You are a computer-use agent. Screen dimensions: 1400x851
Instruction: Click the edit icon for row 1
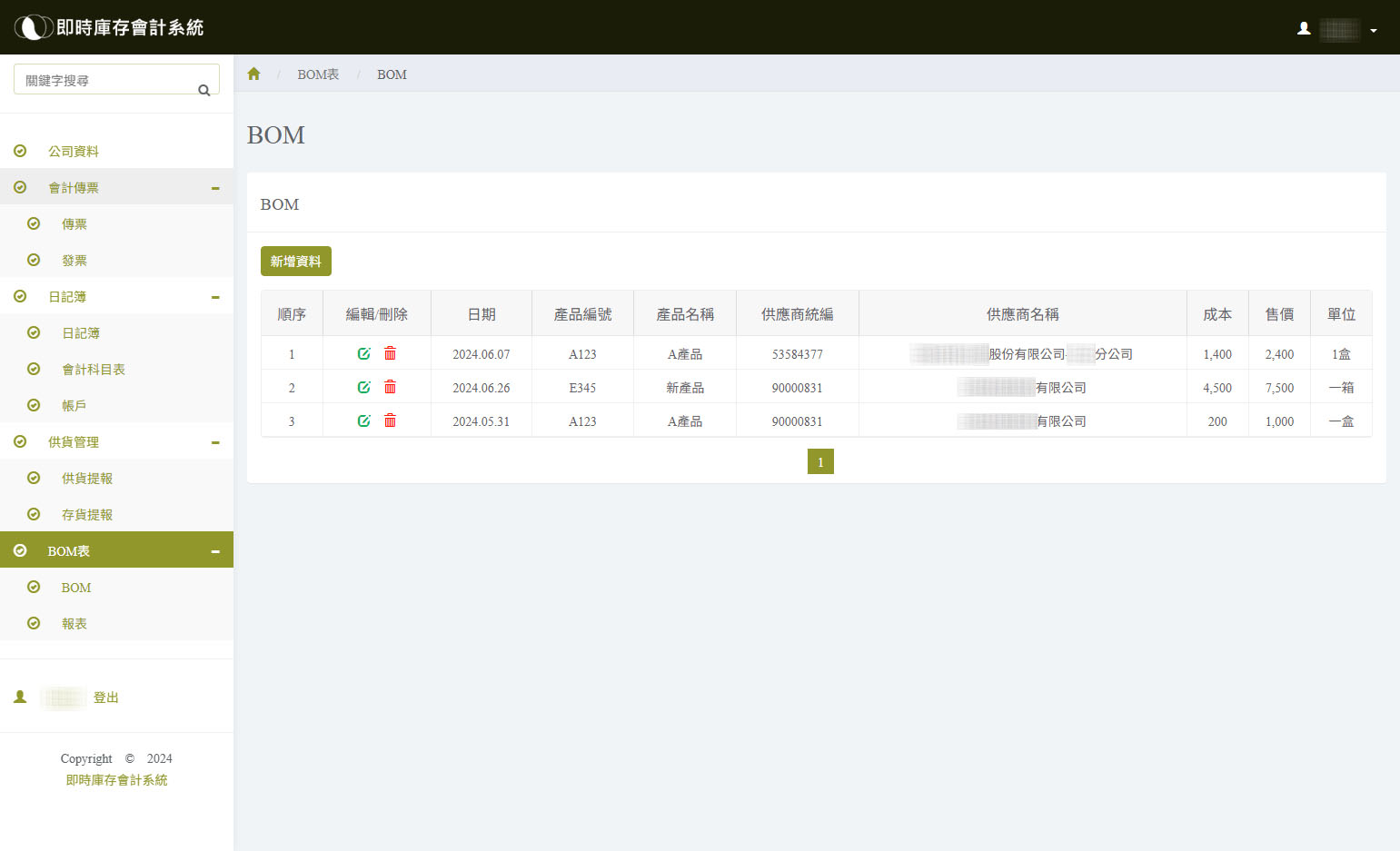364,353
